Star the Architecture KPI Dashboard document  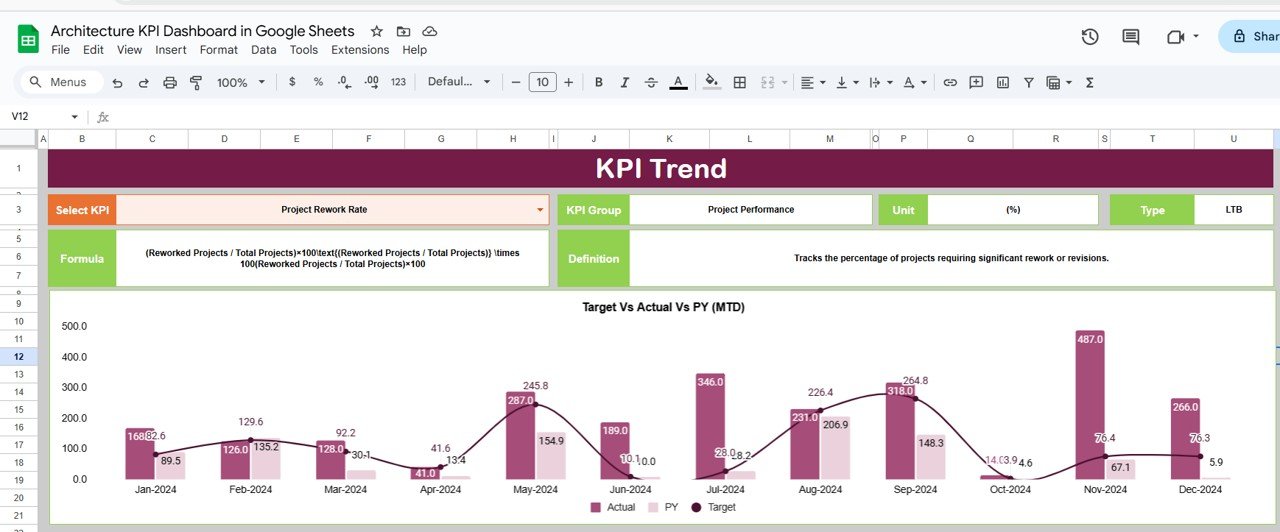[376, 31]
